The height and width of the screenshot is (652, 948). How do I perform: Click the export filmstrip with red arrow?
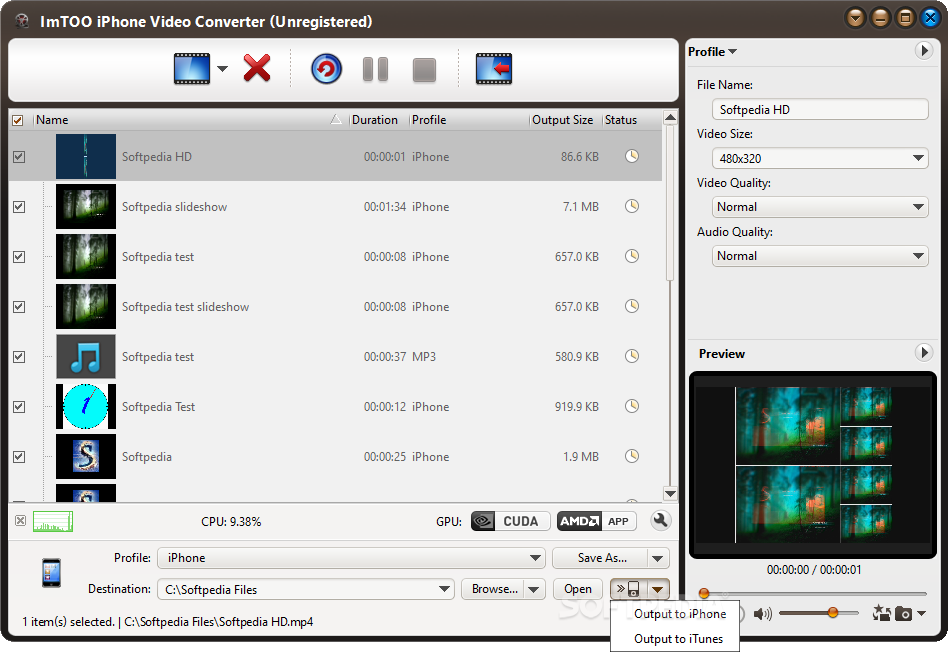pyautogui.click(x=494, y=69)
